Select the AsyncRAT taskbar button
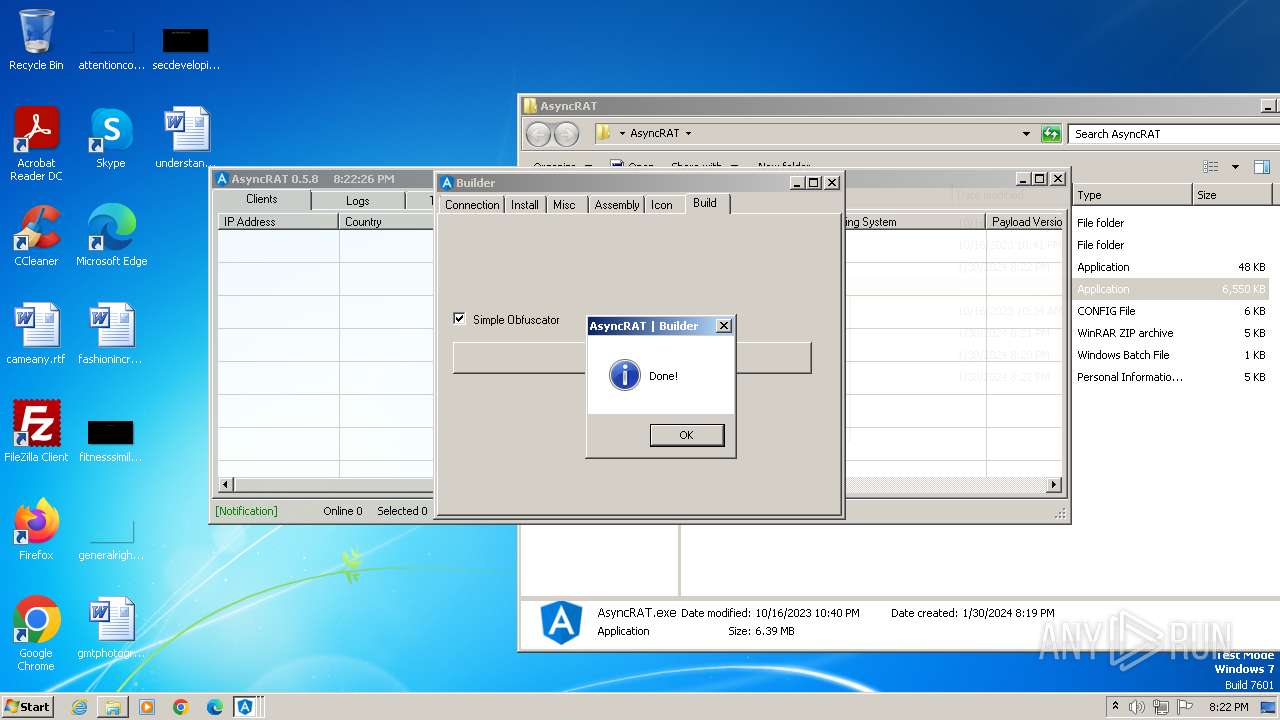 245,707
